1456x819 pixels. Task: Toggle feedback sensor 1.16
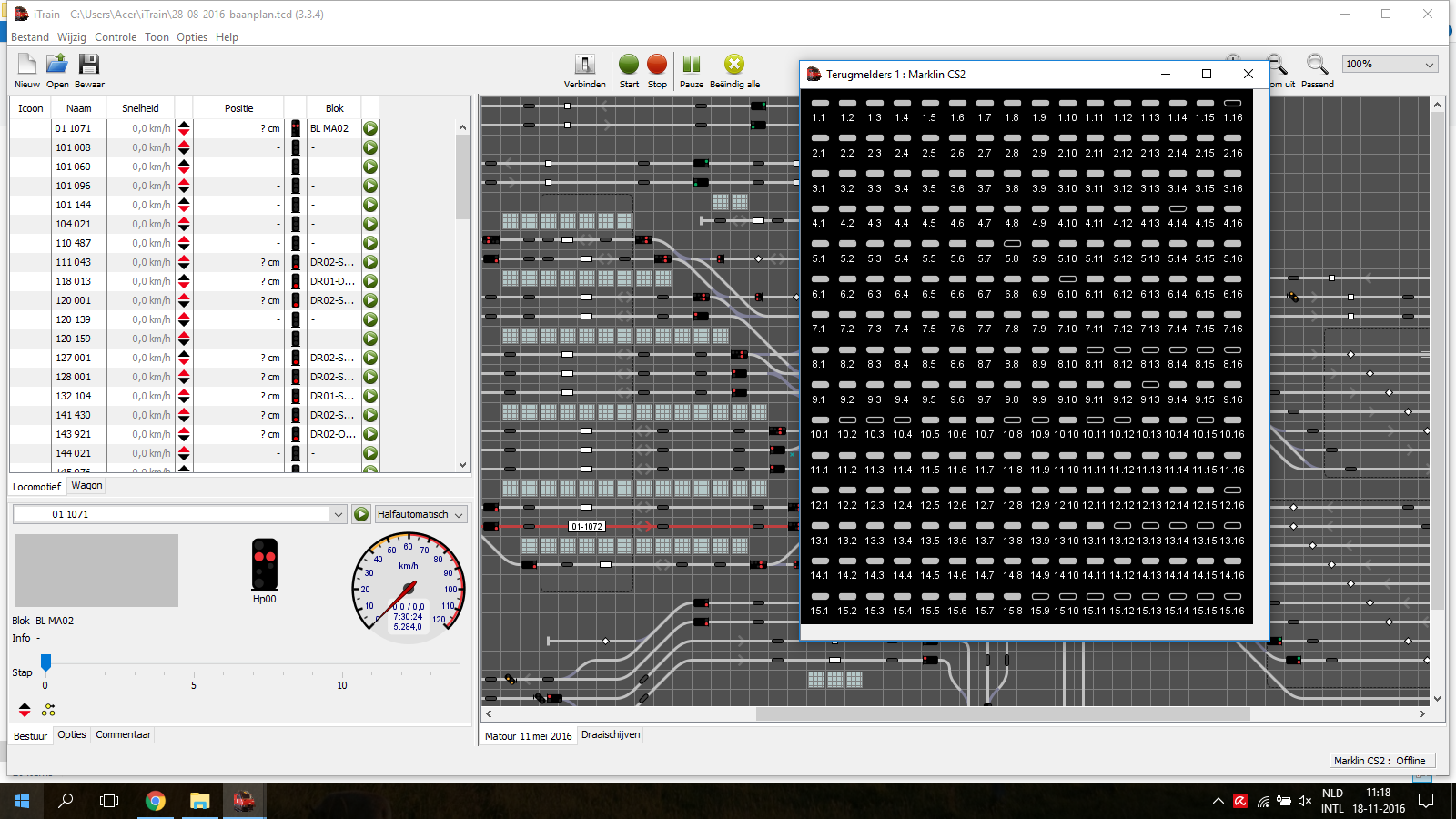tap(1233, 103)
